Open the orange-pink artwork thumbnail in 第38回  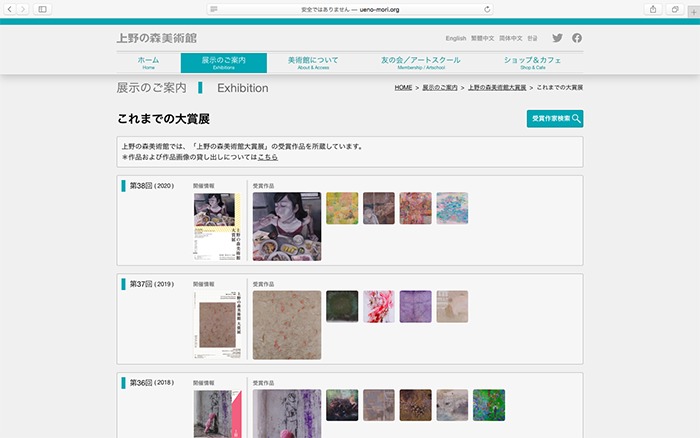[415, 208]
